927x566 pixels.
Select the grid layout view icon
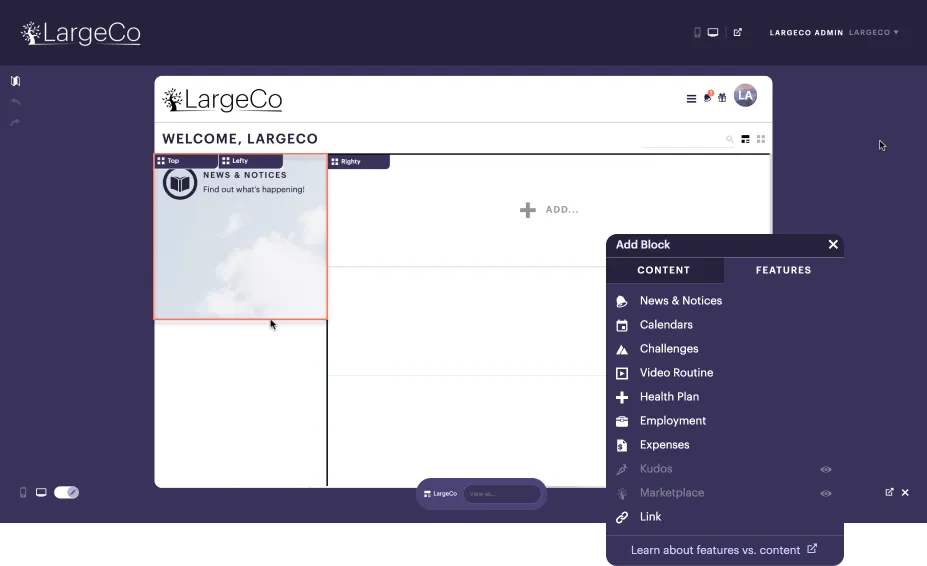[x=761, y=139]
